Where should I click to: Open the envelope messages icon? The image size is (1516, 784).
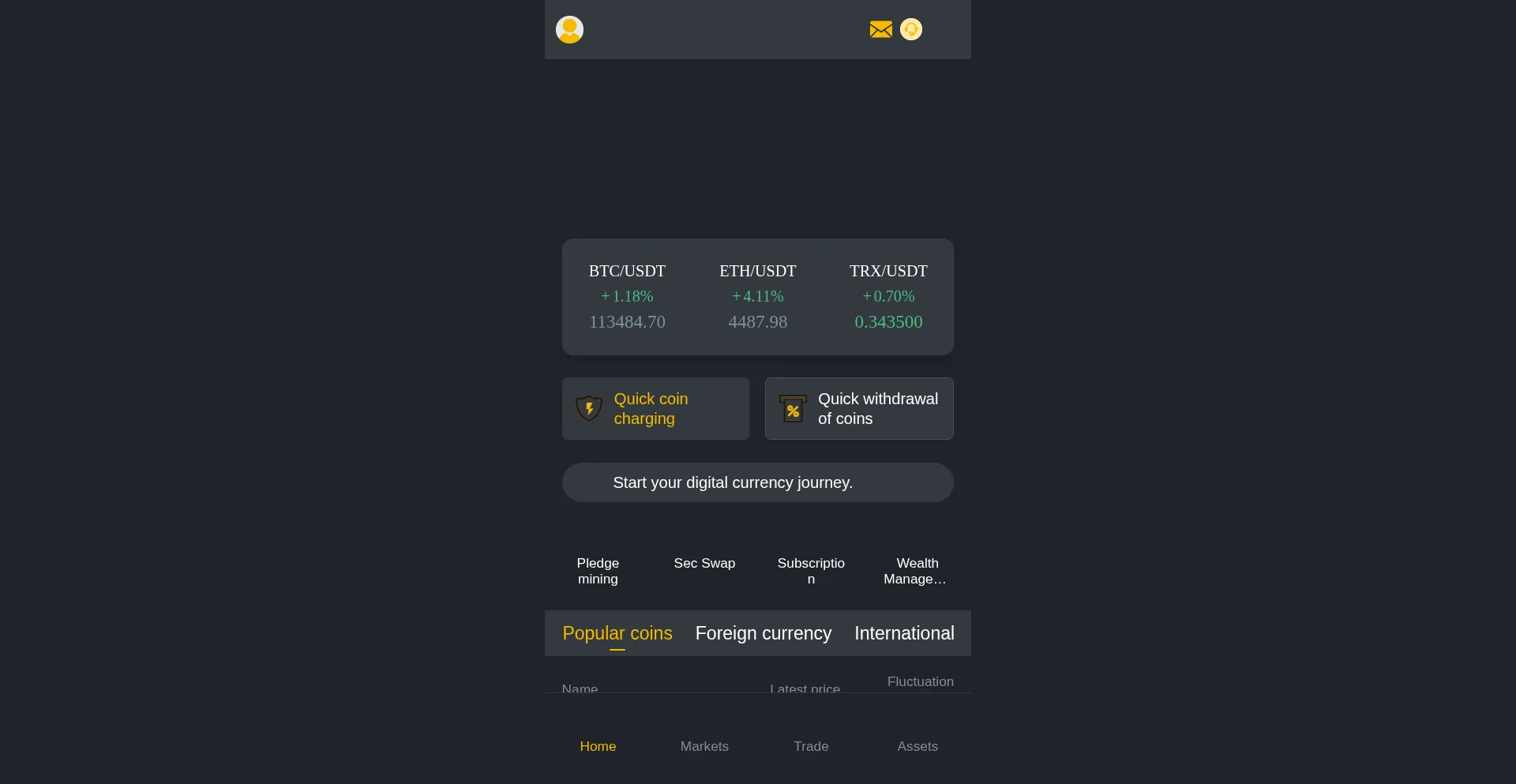pyautogui.click(x=880, y=29)
